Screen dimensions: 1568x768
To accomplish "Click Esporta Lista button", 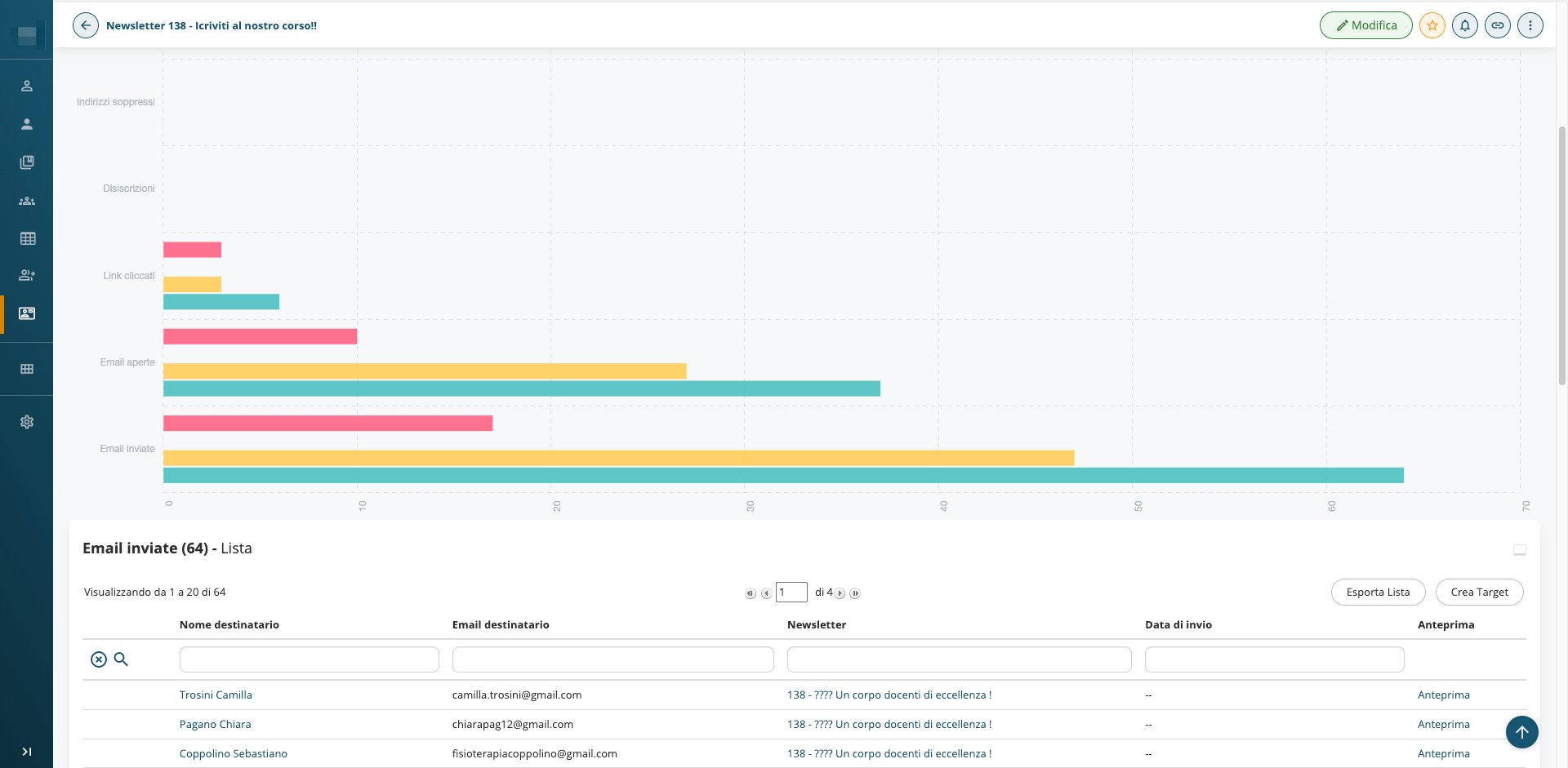I will coord(1379,592).
